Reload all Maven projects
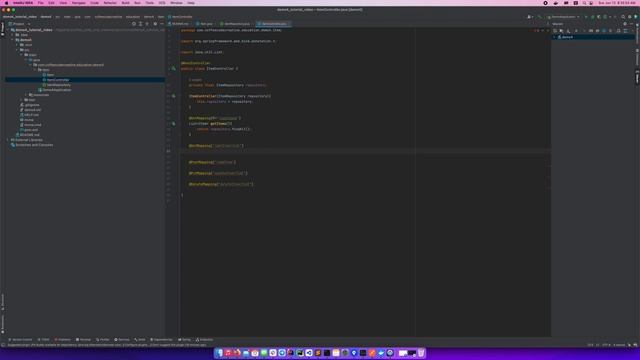 554,31
